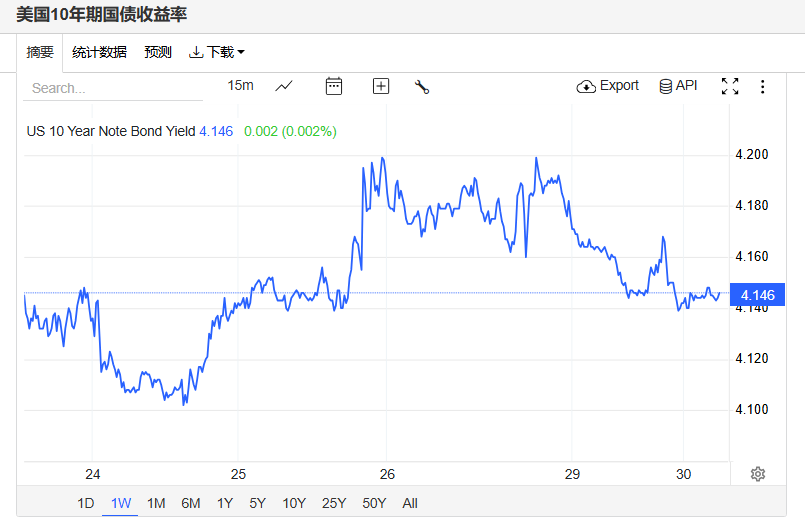Image resolution: width=805 pixels, height=528 pixels.
Task: Open the line chart type selector icon
Action: (x=284, y=86)
